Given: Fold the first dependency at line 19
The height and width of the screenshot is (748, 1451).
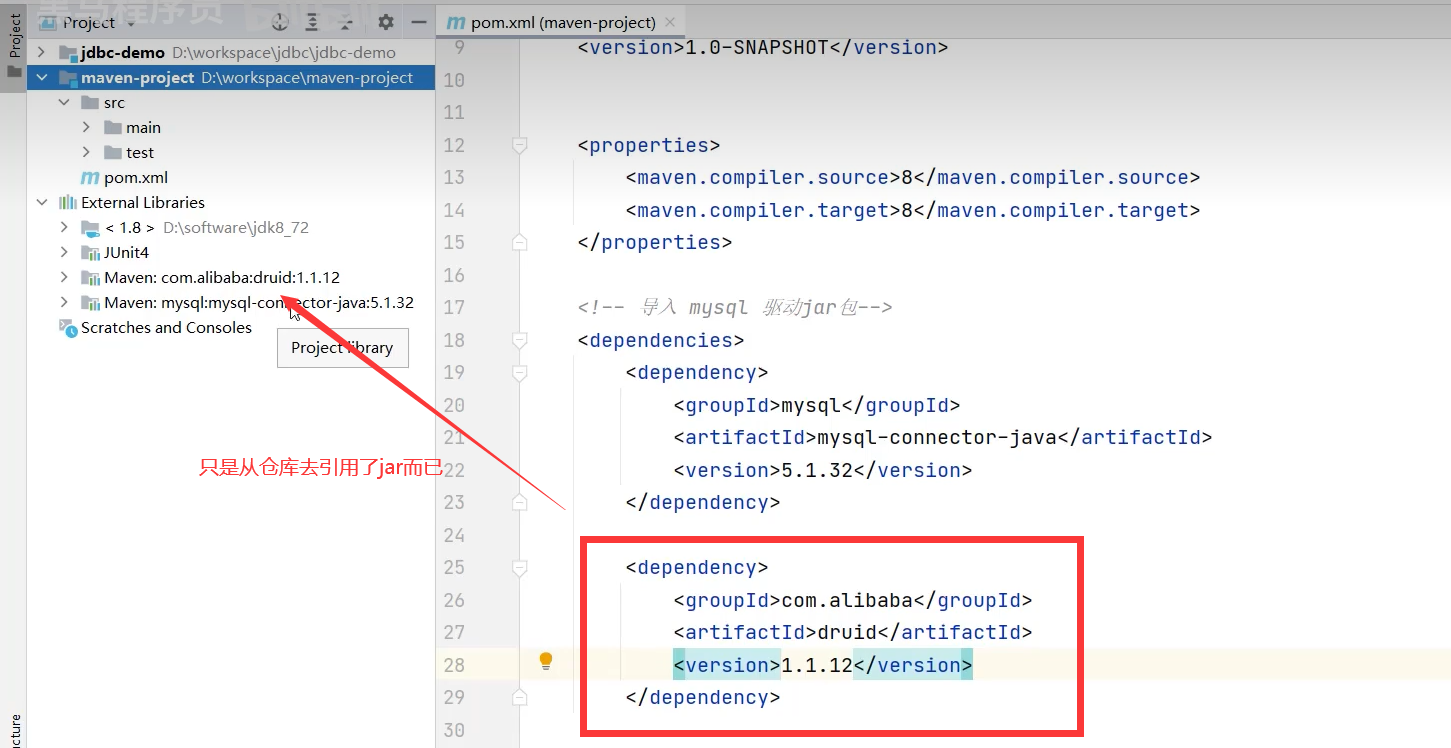Looking at the screenshot, I should pyautogui.click(x=519, y=372).
